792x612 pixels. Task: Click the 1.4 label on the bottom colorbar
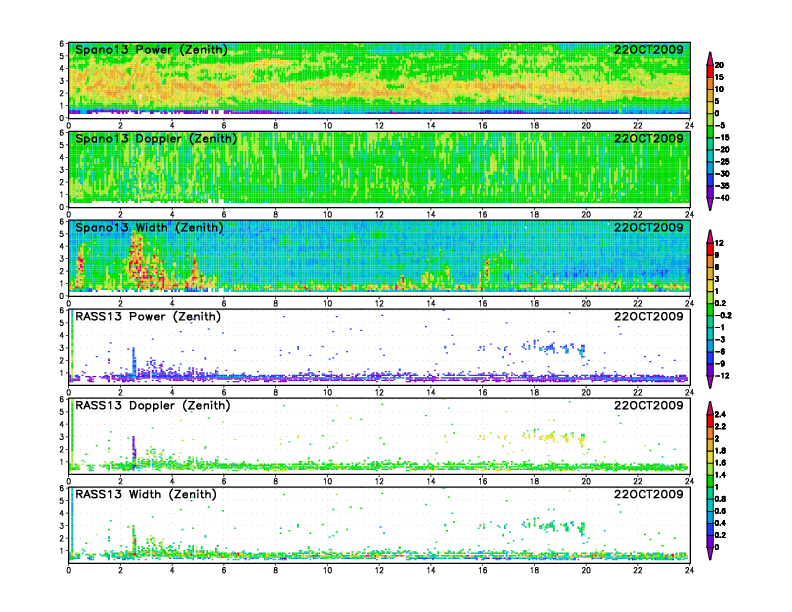tap(720, 475)
